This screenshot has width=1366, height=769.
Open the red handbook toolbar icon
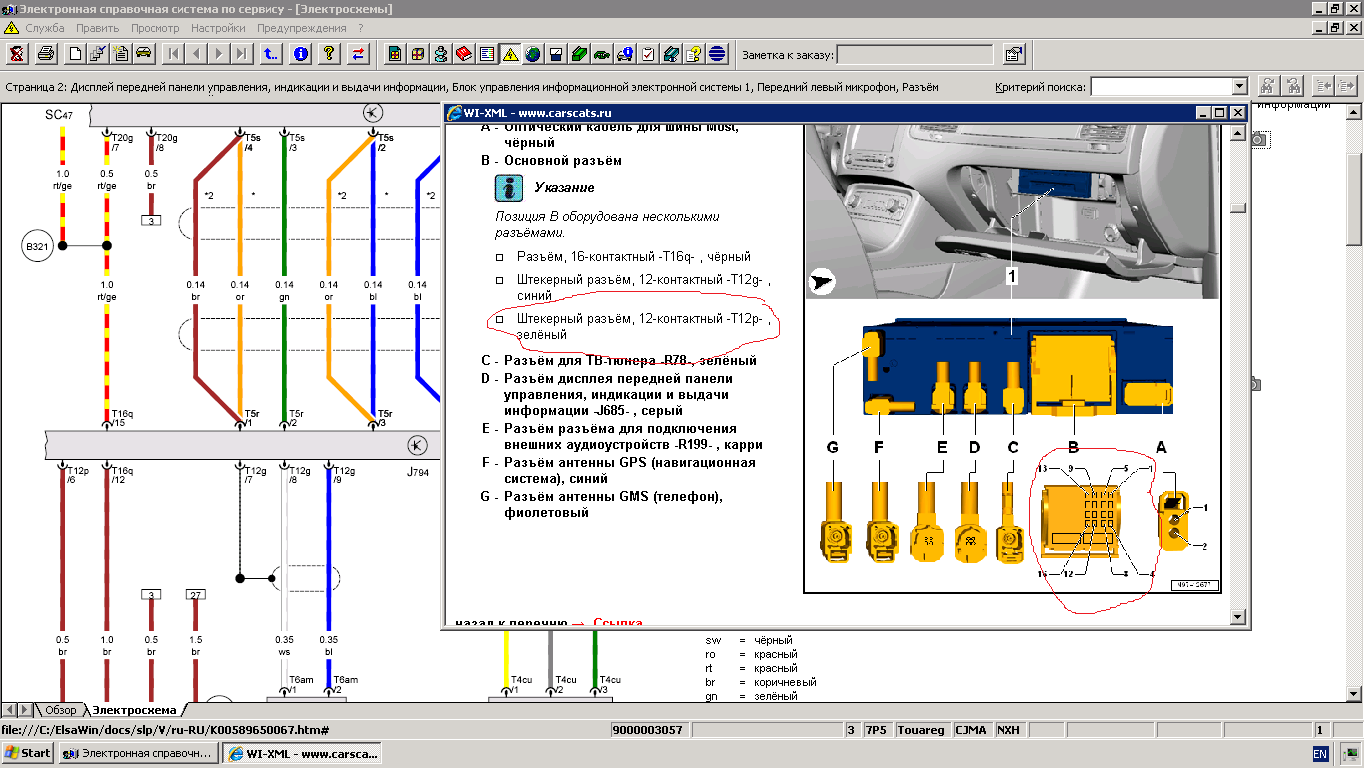point(464,53)
